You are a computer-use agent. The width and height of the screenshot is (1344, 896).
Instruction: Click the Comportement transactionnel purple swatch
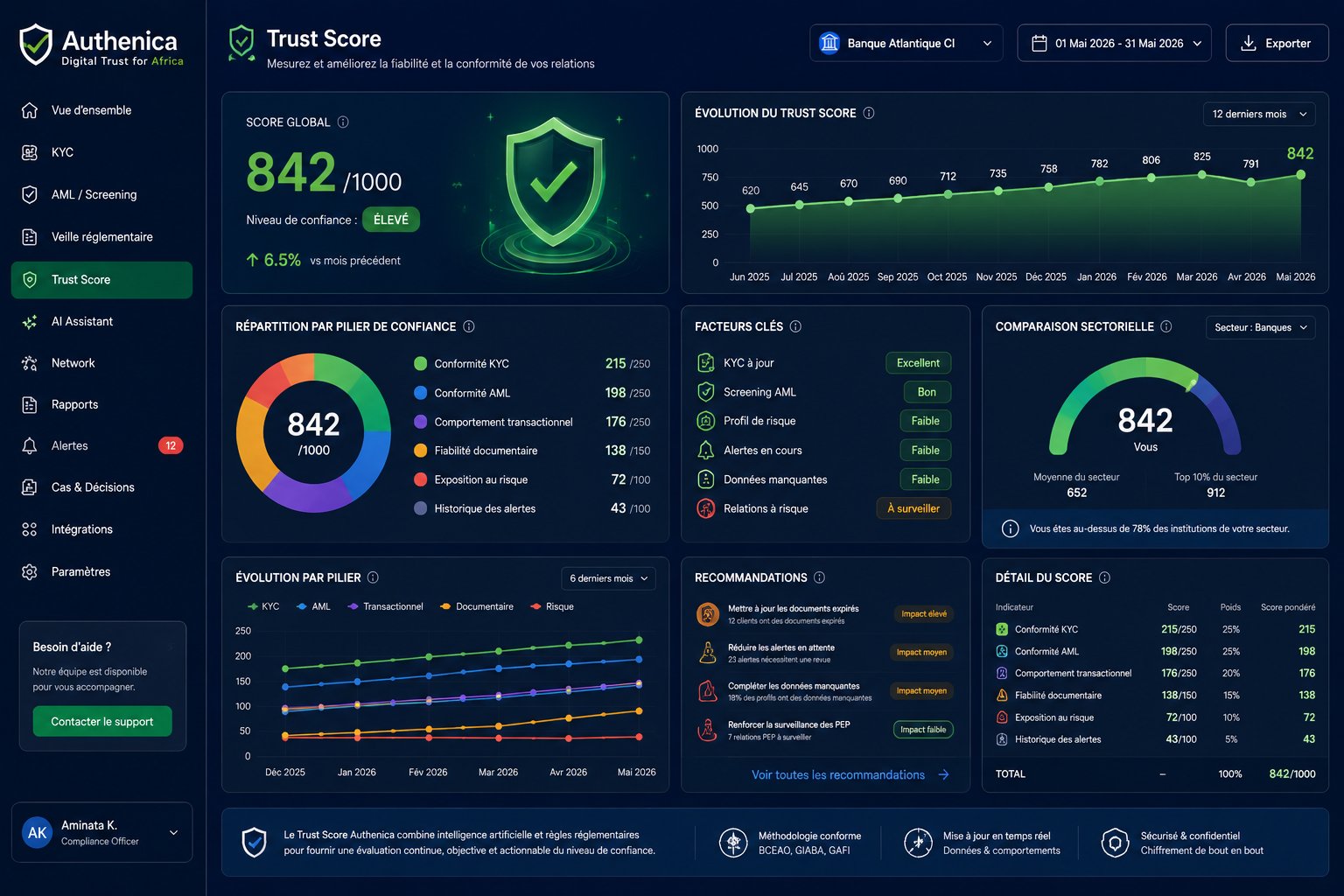(420, 422)
